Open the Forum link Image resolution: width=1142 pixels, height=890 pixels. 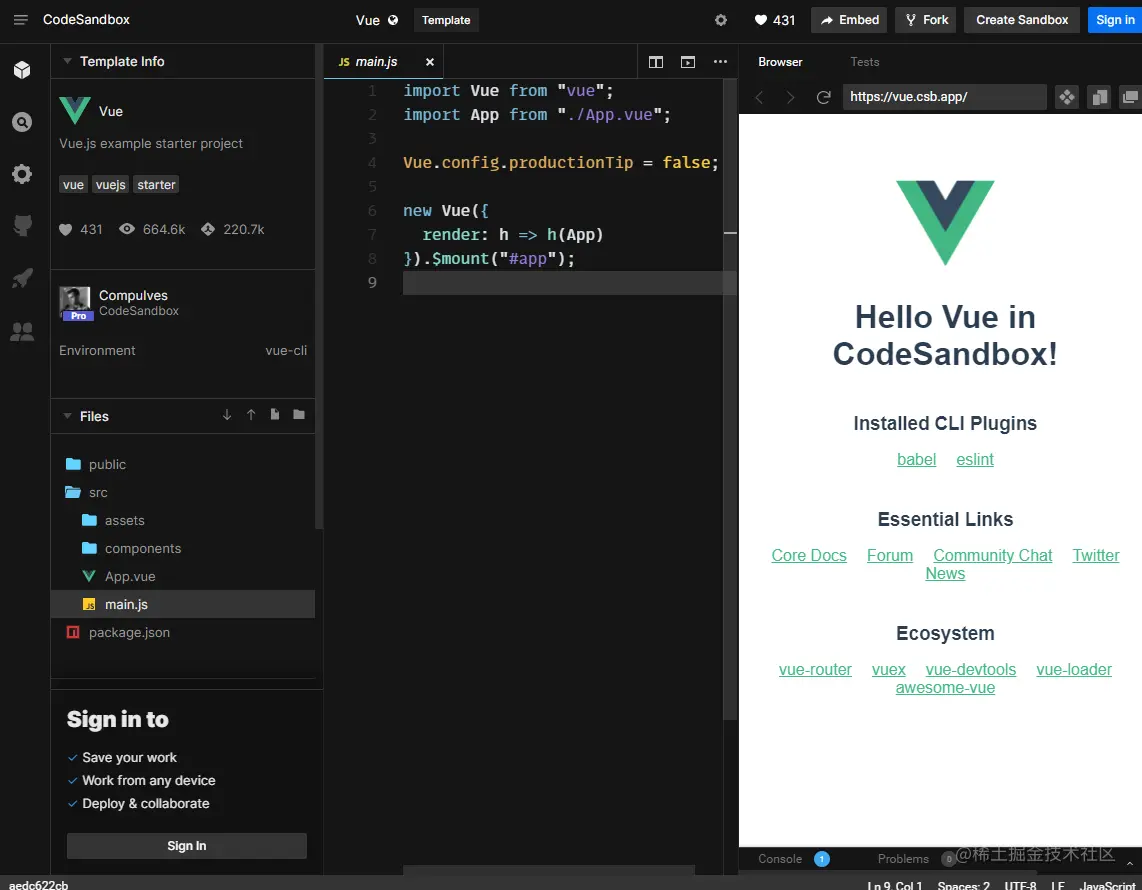pyautogui.click(x=889, y=555)
